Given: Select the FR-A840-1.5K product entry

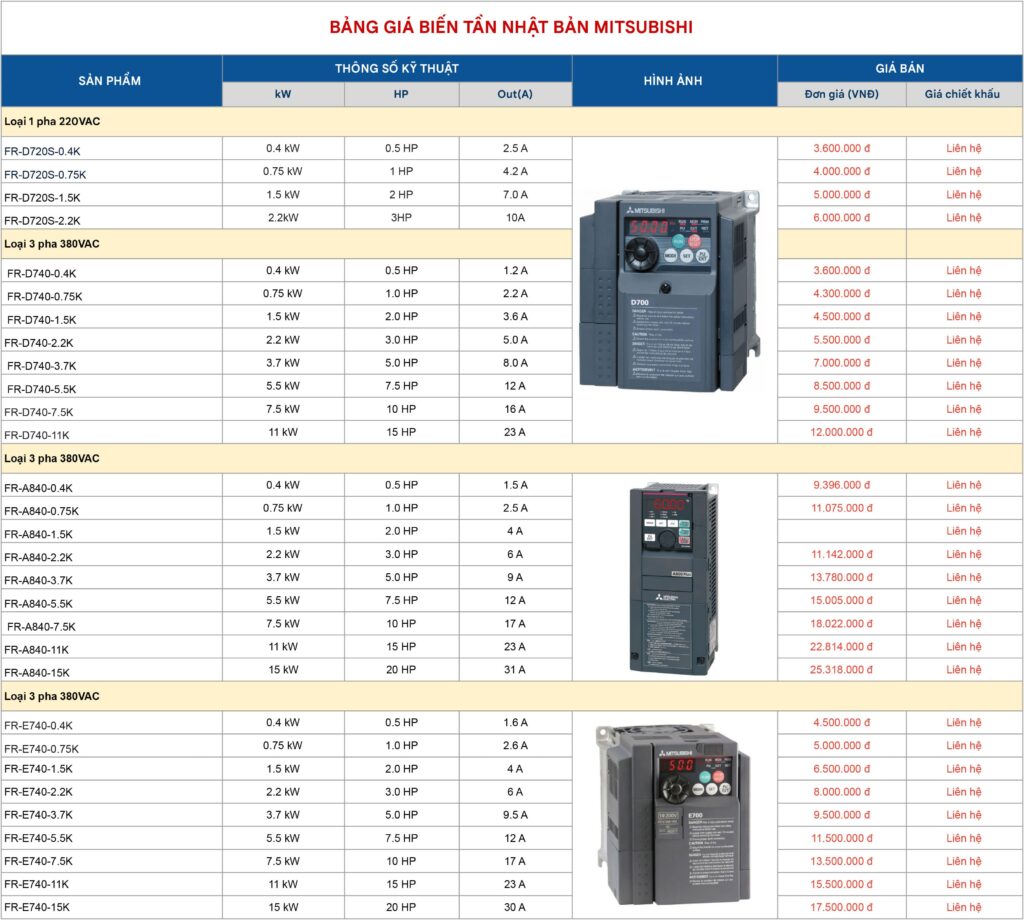Looking at the screenshot, I should click(39, 534).
